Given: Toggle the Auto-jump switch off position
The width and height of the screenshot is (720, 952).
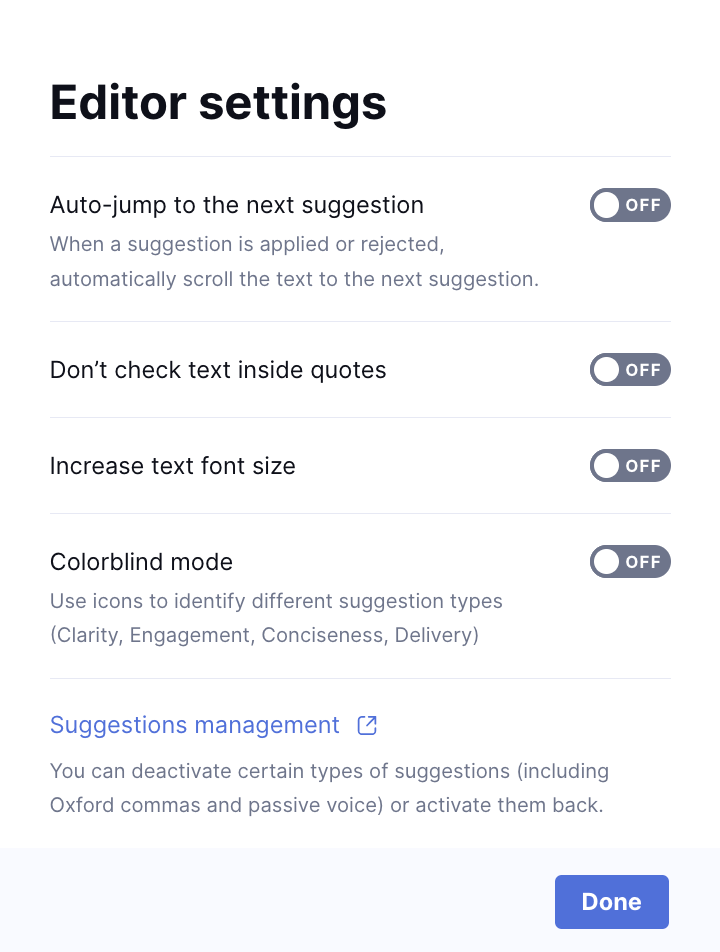Looking at the screenshot, I should [x=630, y=205].
